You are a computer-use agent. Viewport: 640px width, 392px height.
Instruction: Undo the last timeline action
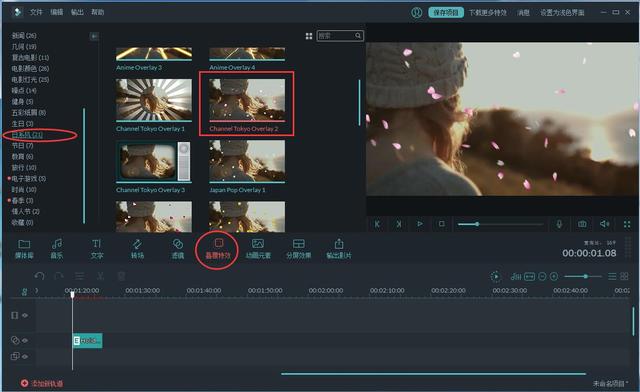click(40, 276)
